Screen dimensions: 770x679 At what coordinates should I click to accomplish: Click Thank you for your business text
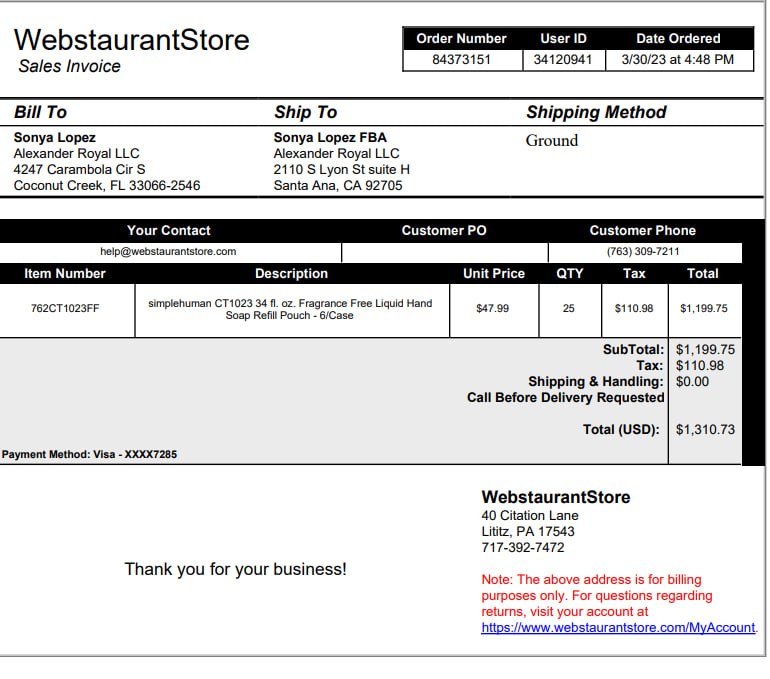235,569
